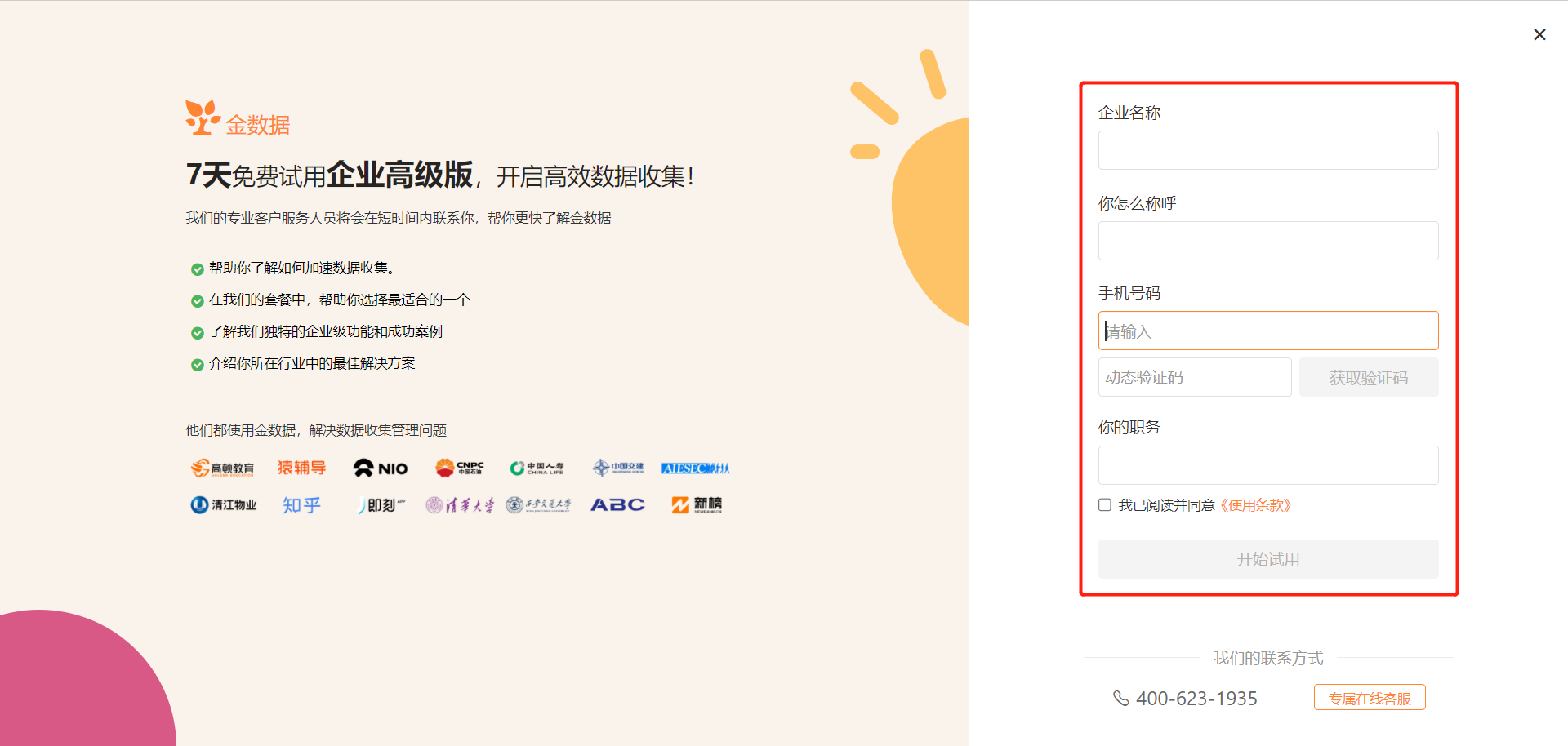The image size is (1568, 746).
Task: Click the China Life 中国人寿 logo
Action: 537,468
